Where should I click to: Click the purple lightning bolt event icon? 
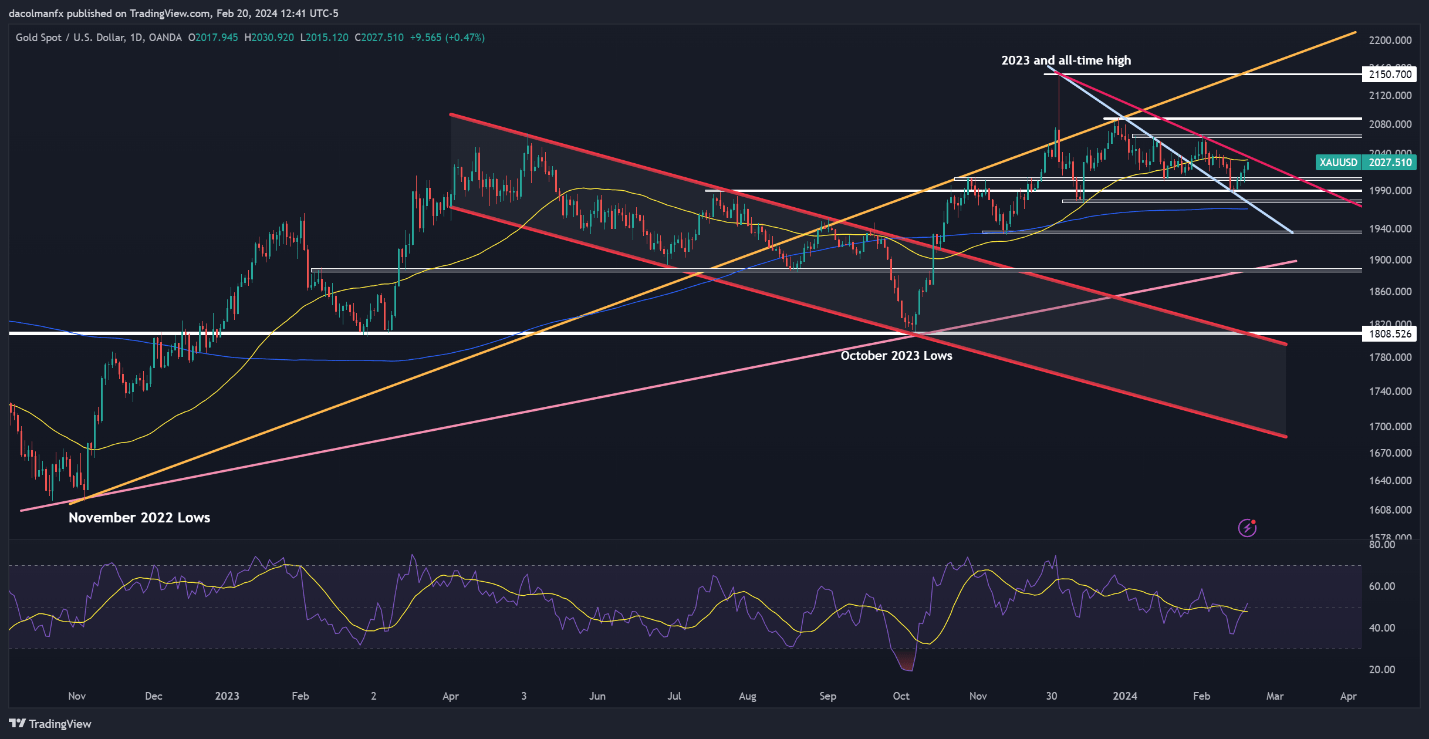coord(1247,527)
